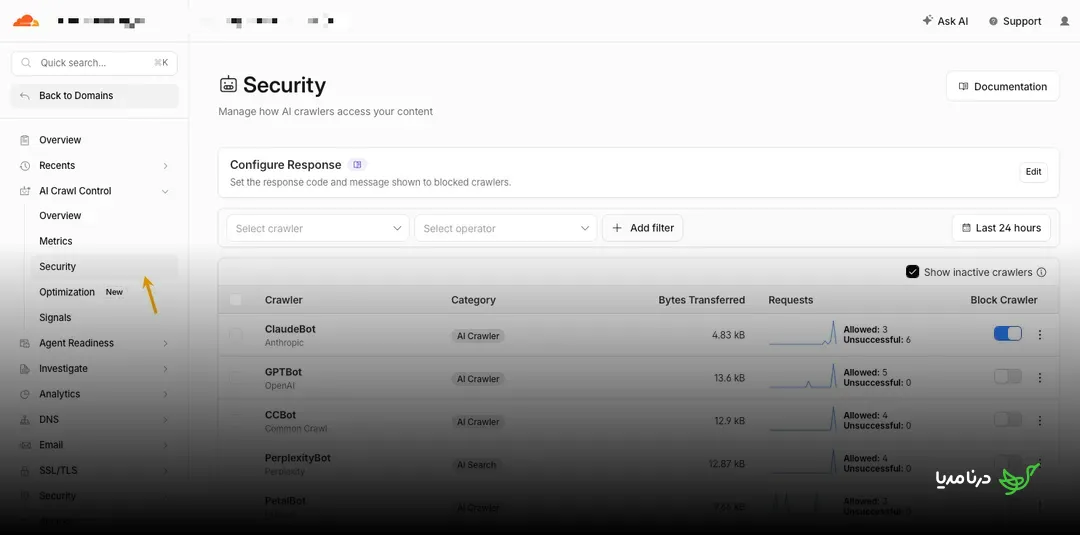The height and width of the screenshot is (535, 1080).
Task: Open the Signals sub-item
Action: coord(55,317)
